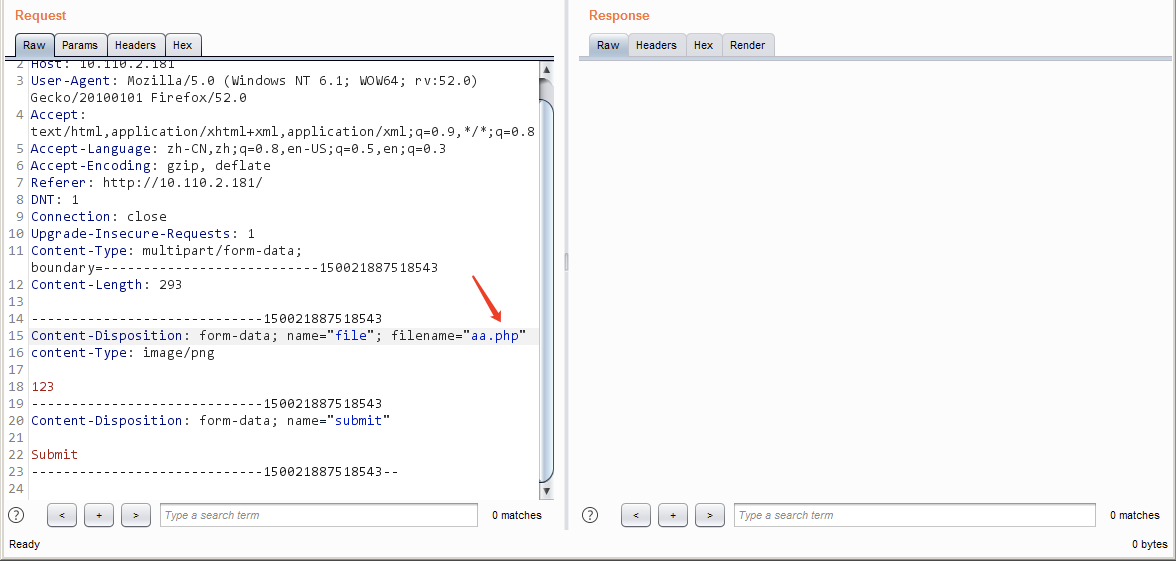Click Response 0 matches label
This screenshot has width=1176, height=561.
click(x=1135, y=515)
